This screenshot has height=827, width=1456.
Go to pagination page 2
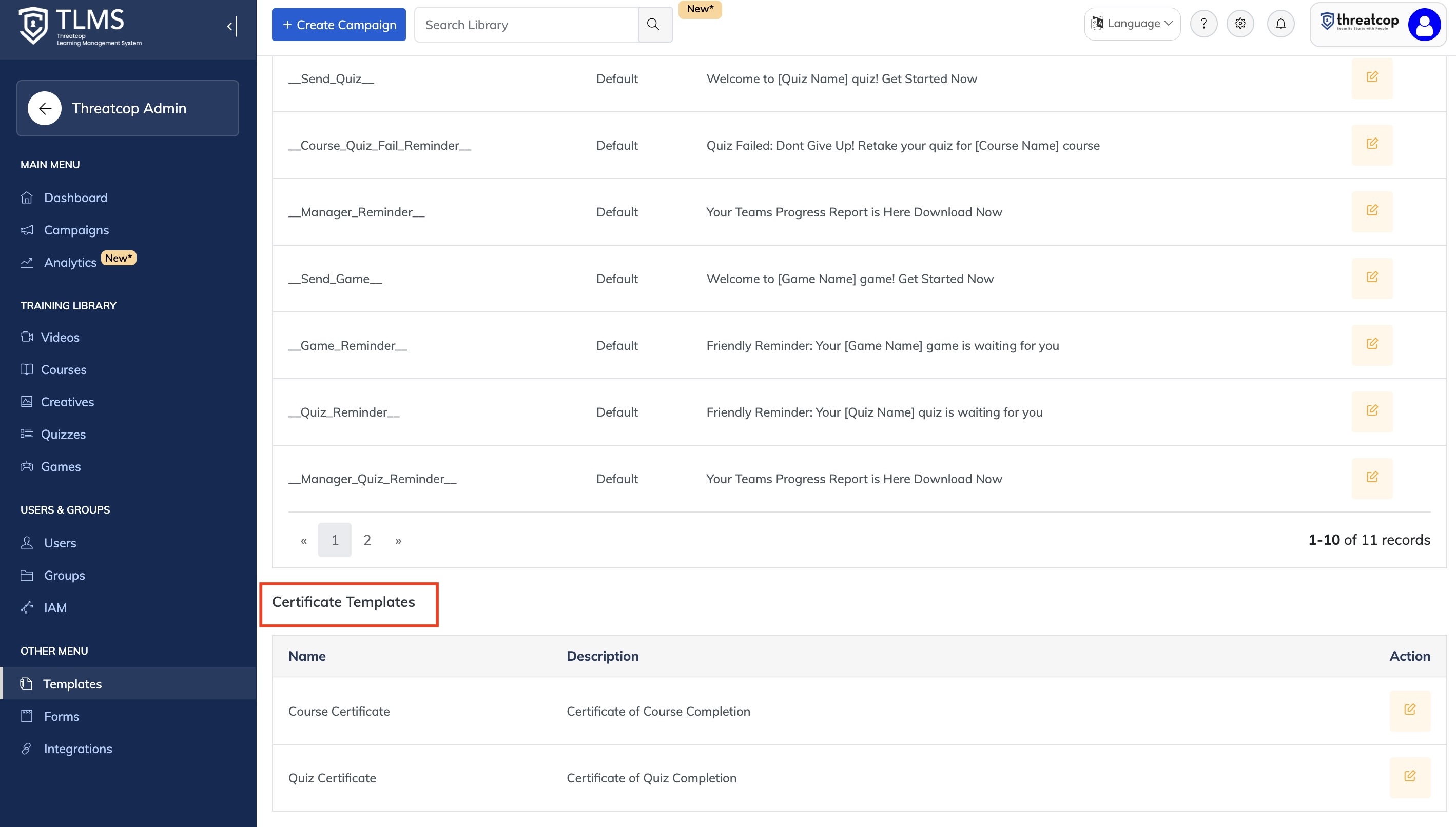point(367,540)
